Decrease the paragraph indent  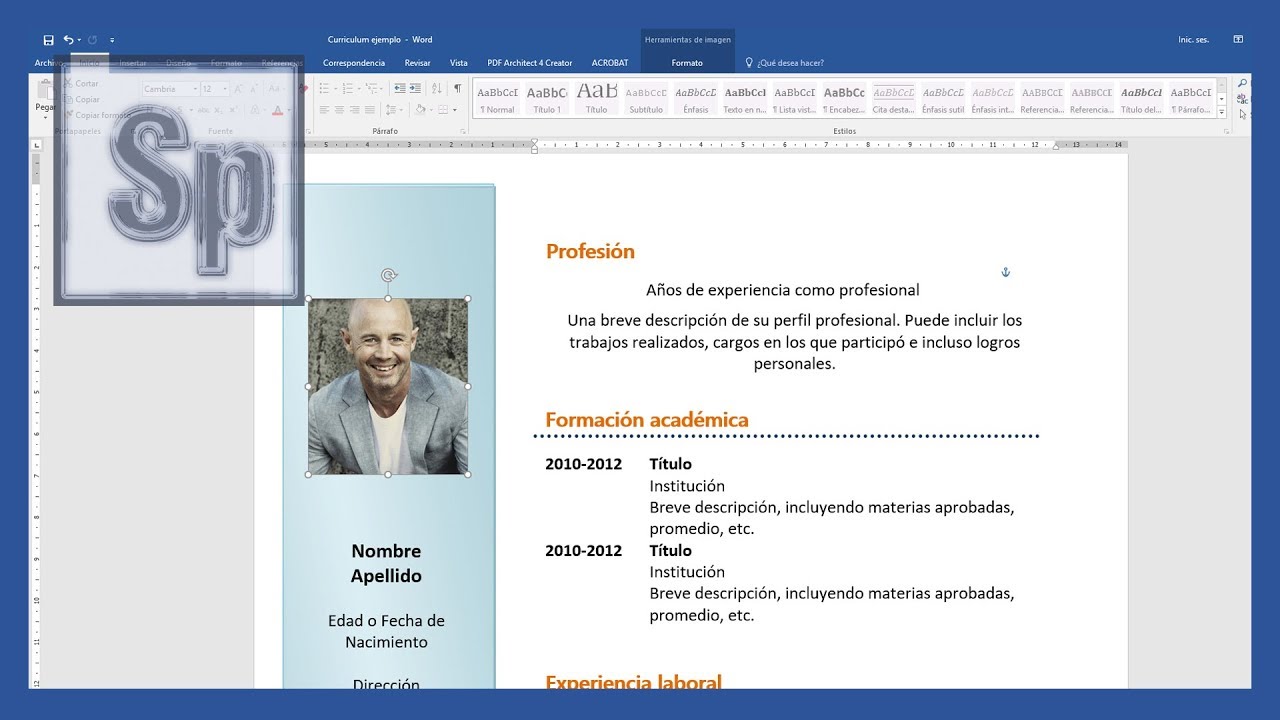click(399, 88)
